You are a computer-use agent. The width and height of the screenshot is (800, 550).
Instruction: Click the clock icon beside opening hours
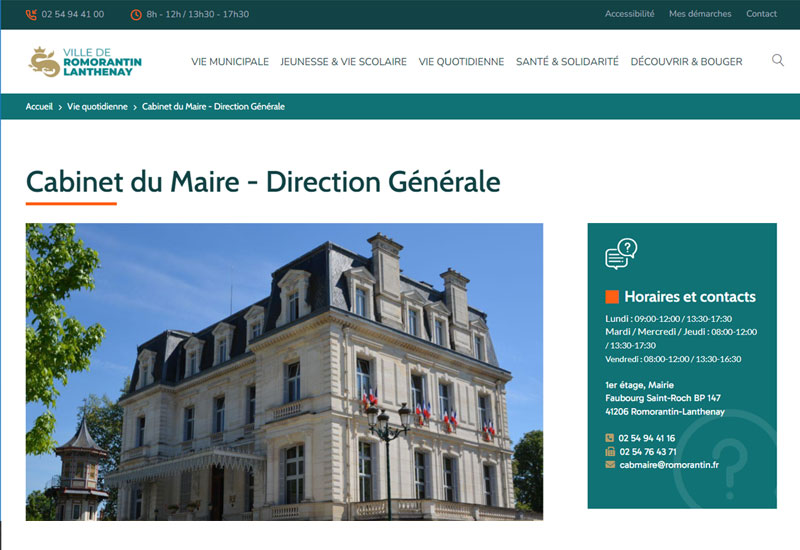(x=136, y=14)
